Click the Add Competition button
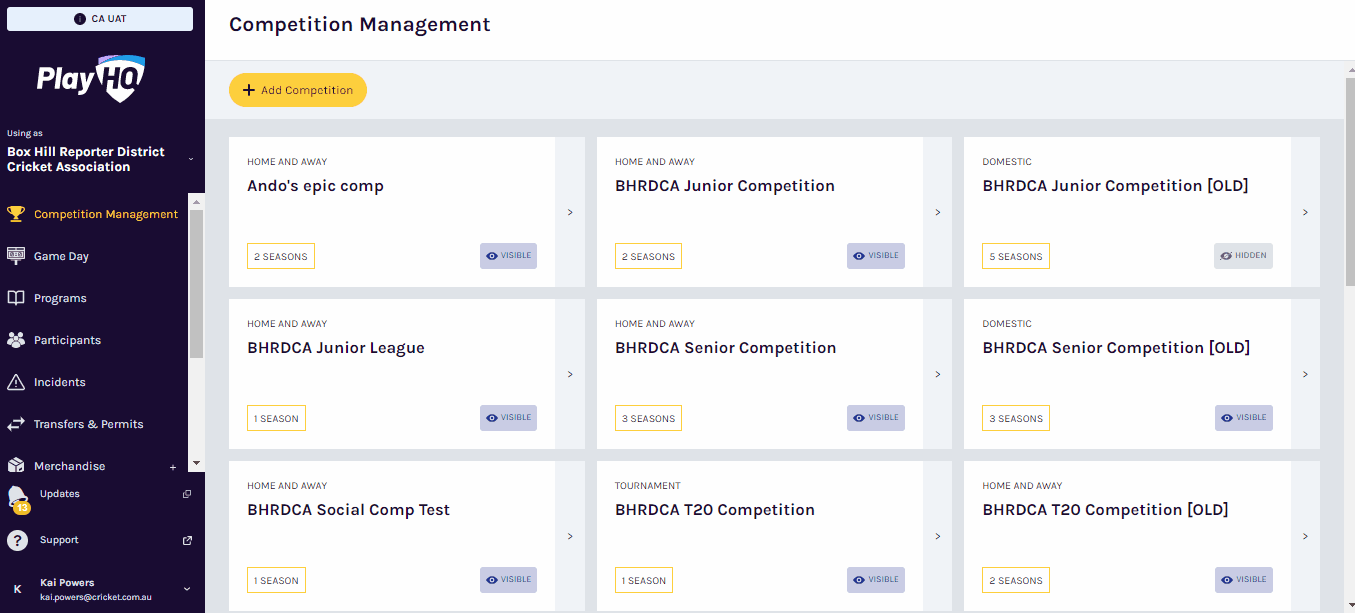The image size is (1355, 613). coord(298,90)
